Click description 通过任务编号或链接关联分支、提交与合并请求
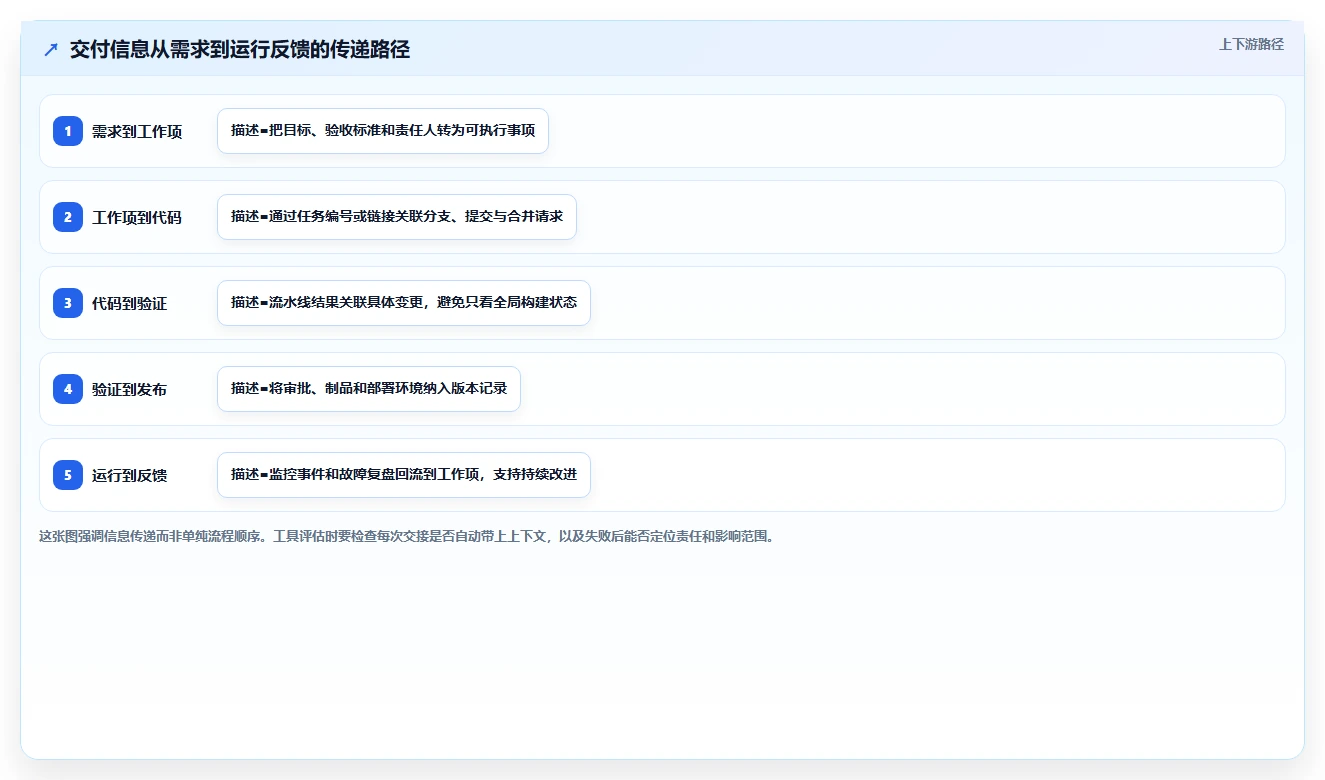The width and height of the screenshot is (1325, 780). 397,217
